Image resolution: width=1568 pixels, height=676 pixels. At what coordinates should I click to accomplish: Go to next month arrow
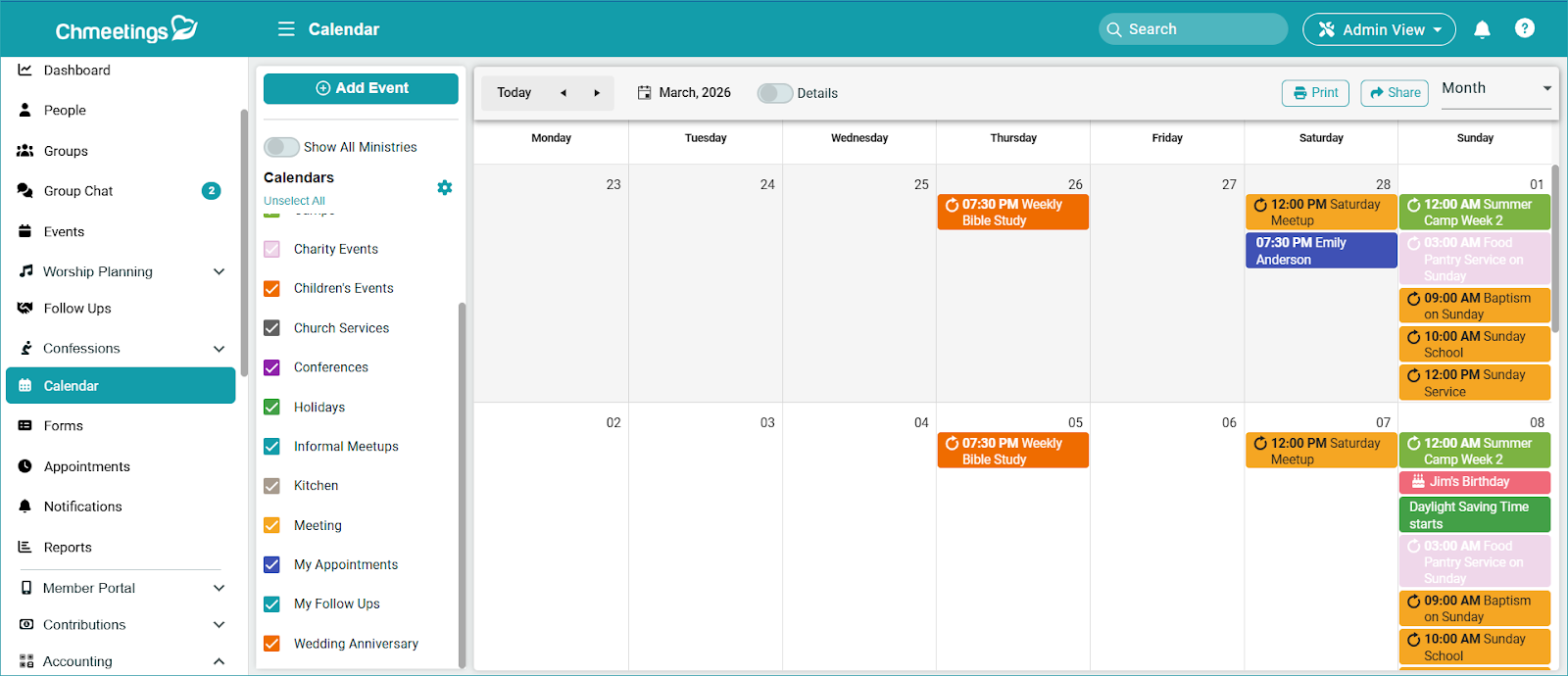pyautogui.click(x=597, y=93)
